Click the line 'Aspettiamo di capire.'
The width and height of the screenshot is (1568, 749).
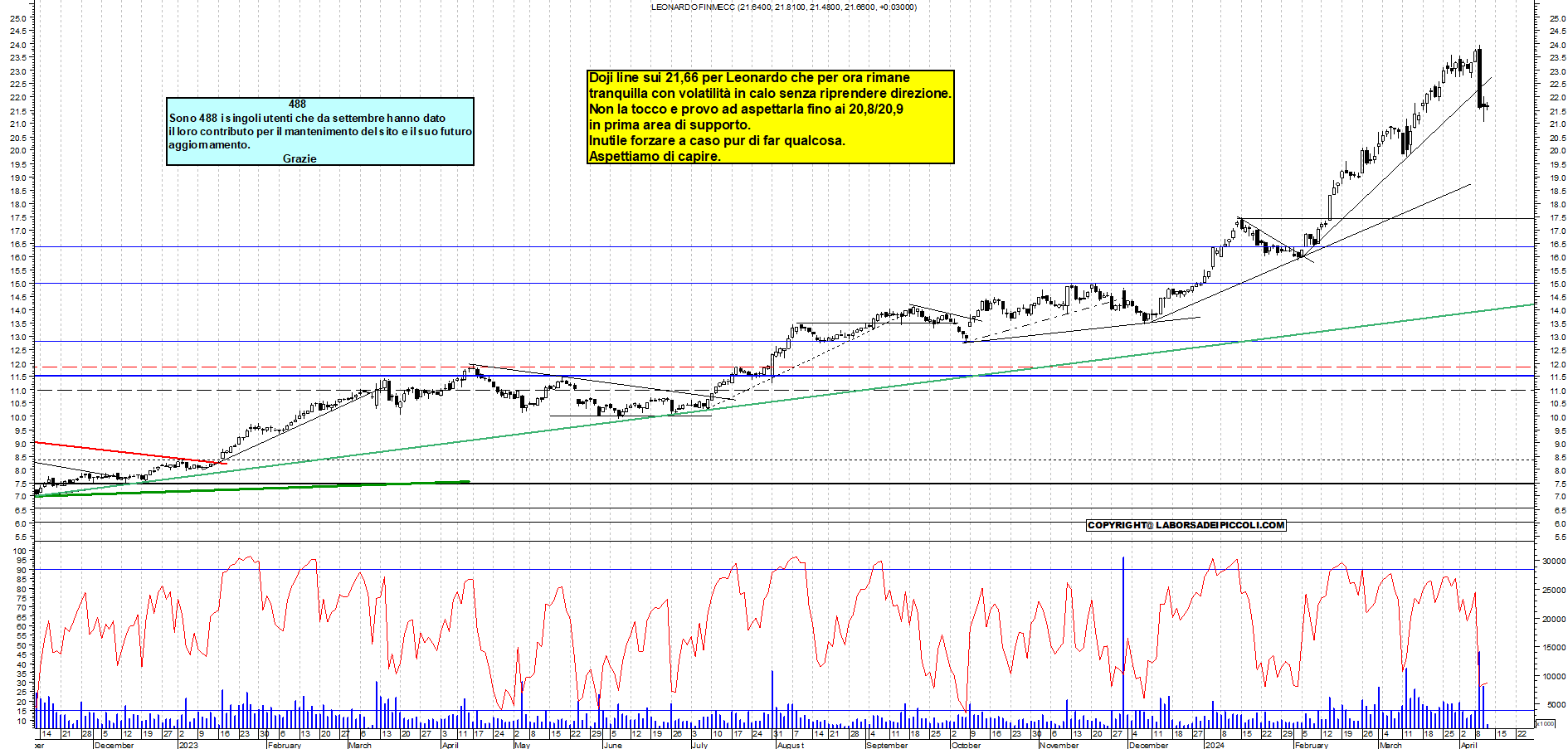(x=655, y=156)
